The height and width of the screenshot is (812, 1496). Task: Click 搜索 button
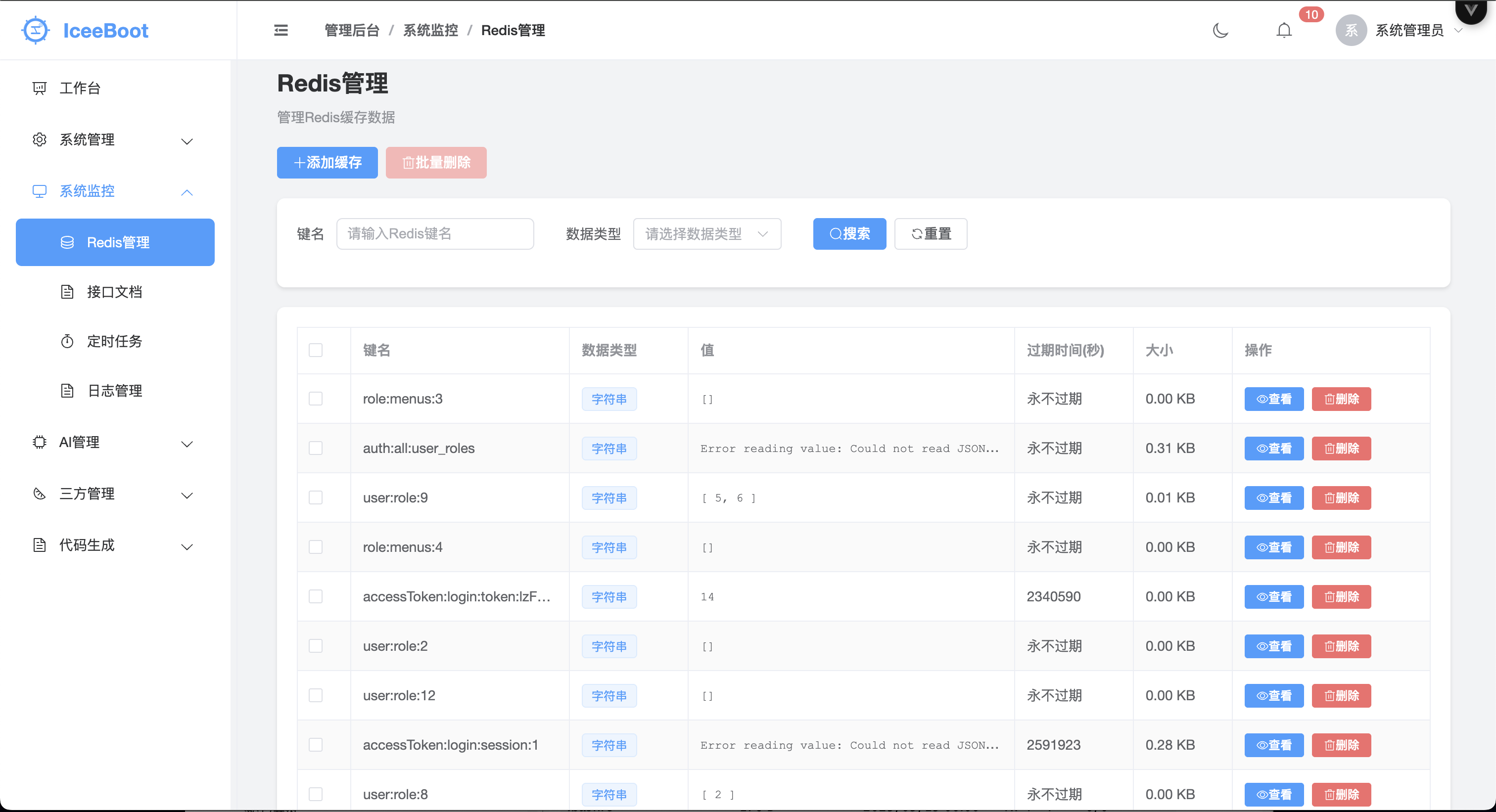click(849, 234)
